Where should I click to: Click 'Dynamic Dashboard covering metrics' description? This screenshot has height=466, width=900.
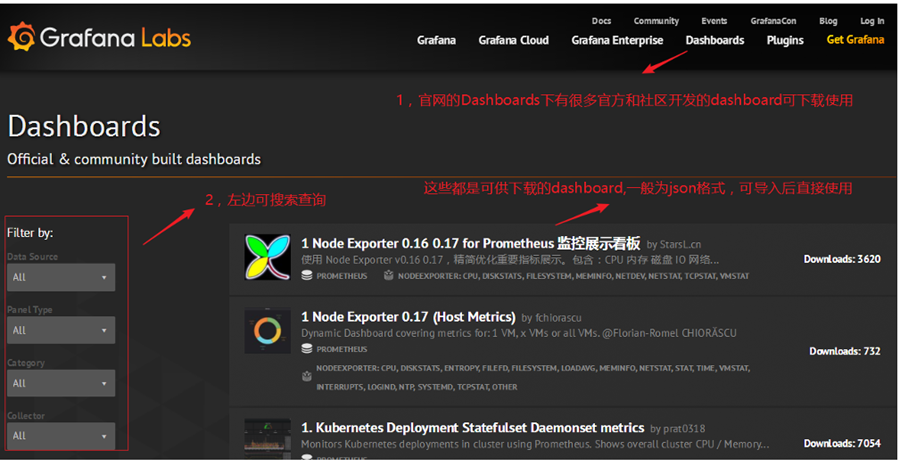click(x=518, y=333)
